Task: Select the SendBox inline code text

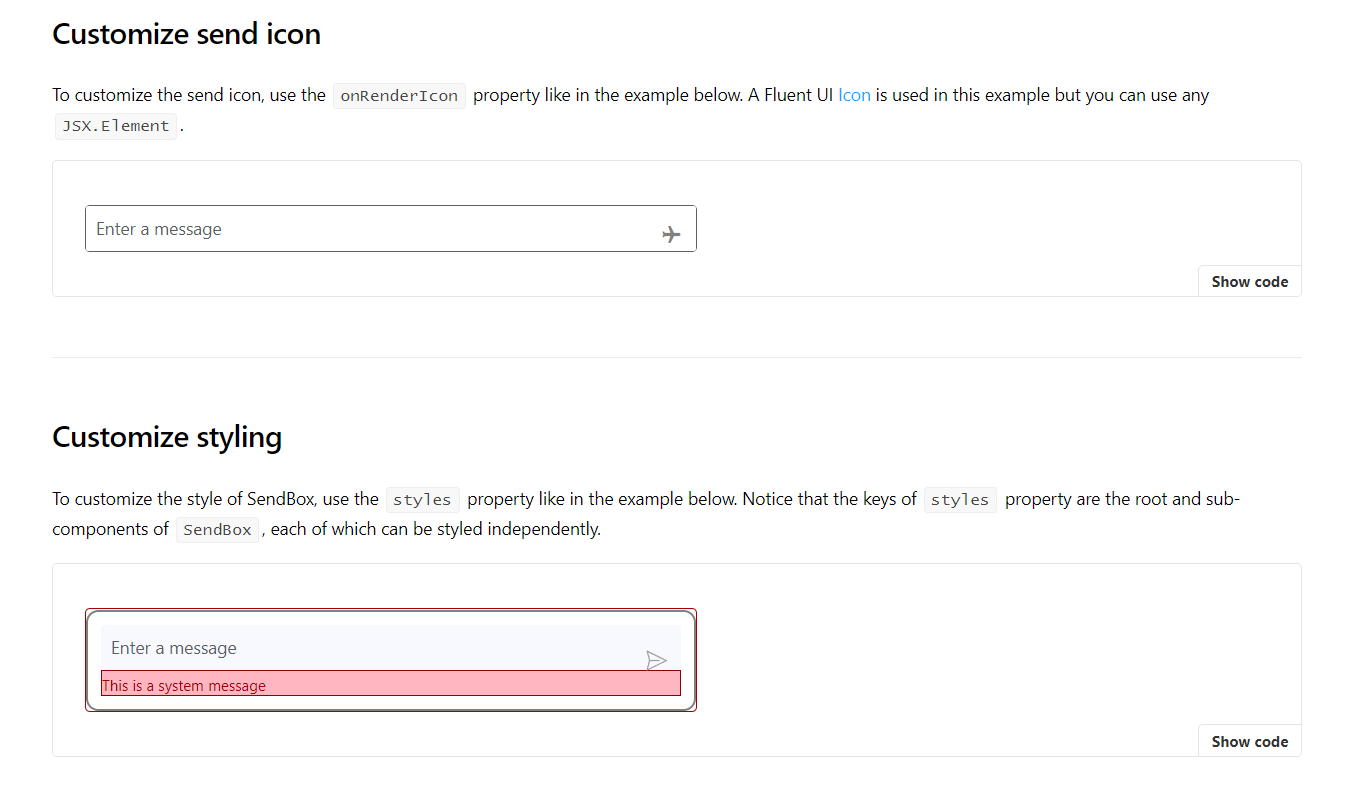Action: click(217, 529)
